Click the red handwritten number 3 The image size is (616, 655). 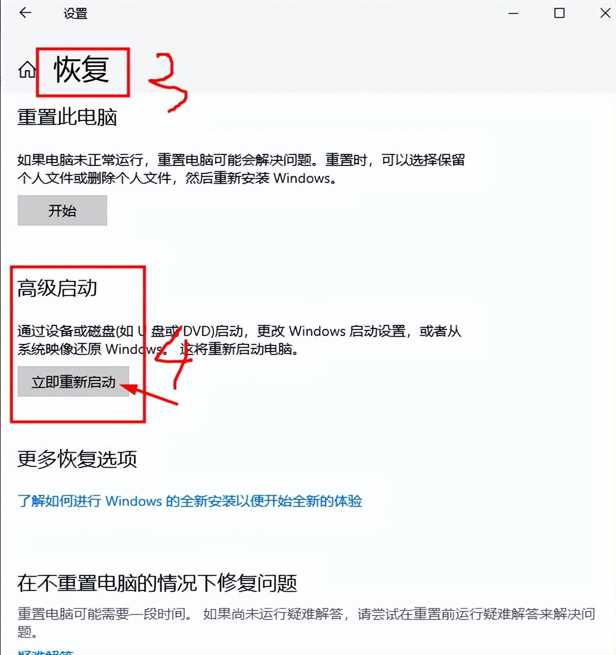[x=168, y=81]
